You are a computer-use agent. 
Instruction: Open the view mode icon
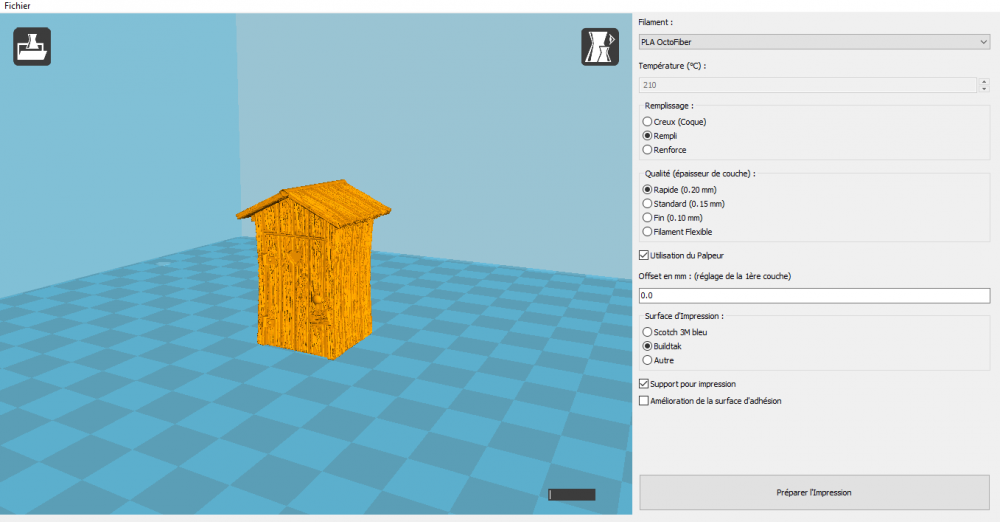click(599, 47)
